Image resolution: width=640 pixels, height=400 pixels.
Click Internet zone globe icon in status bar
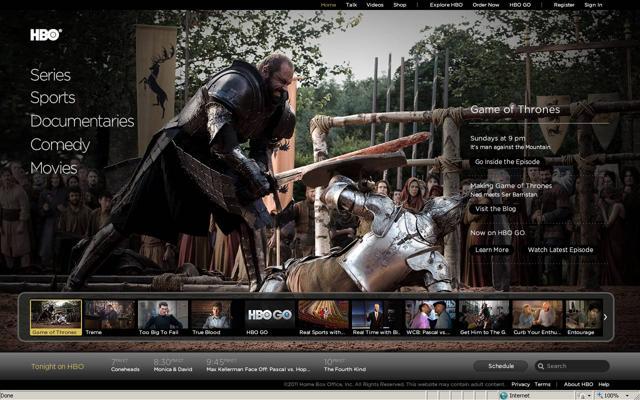click(x=504, y=396)
